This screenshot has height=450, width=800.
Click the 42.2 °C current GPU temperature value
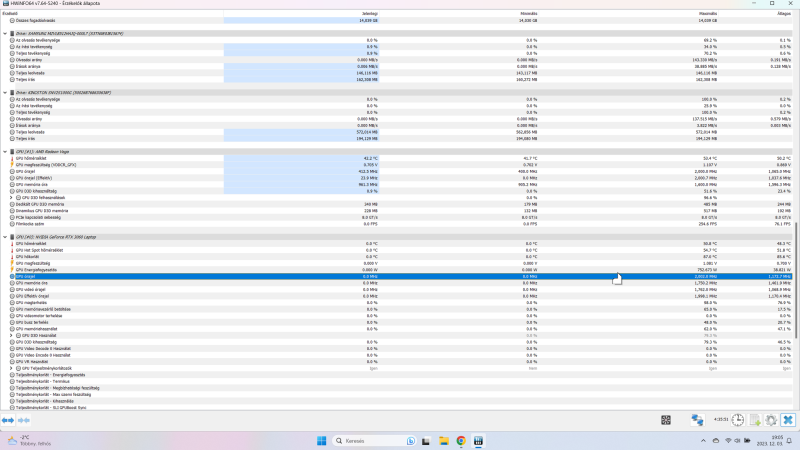370,158
